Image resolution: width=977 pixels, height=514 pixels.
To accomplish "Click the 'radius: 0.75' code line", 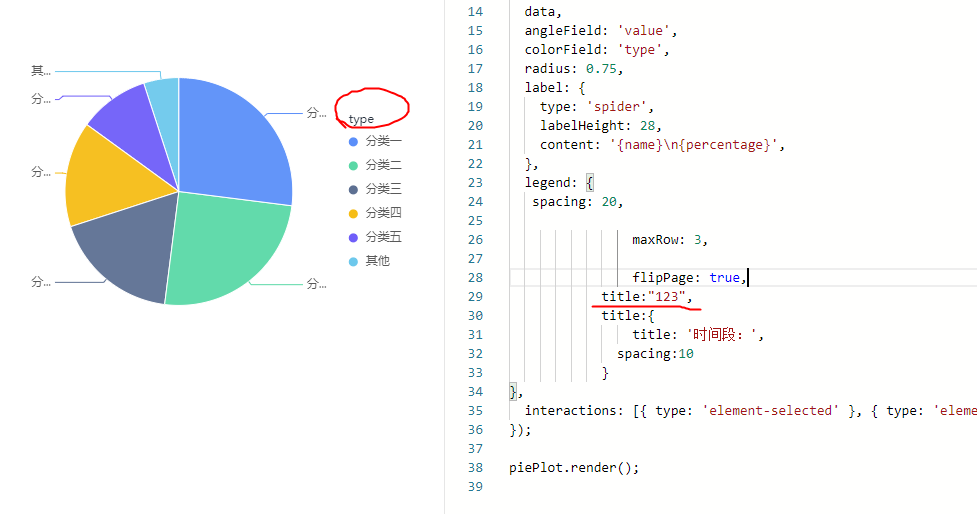I will coord(574,69).
